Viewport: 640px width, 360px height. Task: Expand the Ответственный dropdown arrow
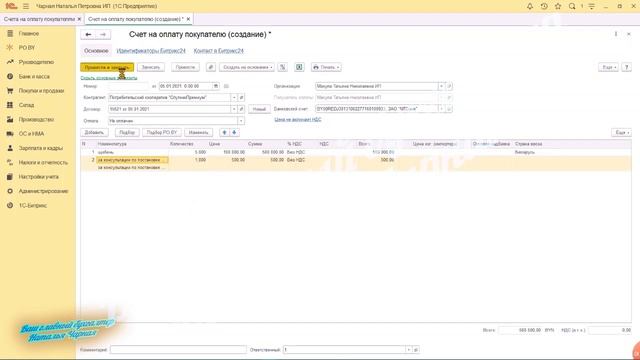pyautogui.click(x=408, y=350)
